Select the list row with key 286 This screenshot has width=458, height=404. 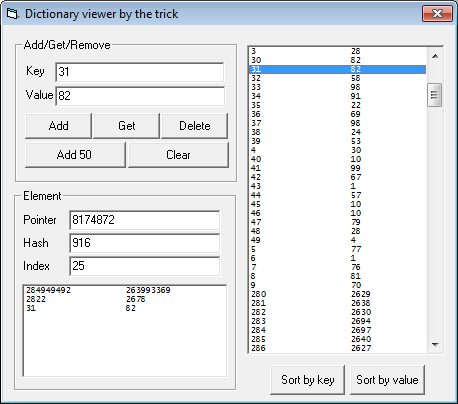coord(338,348)
